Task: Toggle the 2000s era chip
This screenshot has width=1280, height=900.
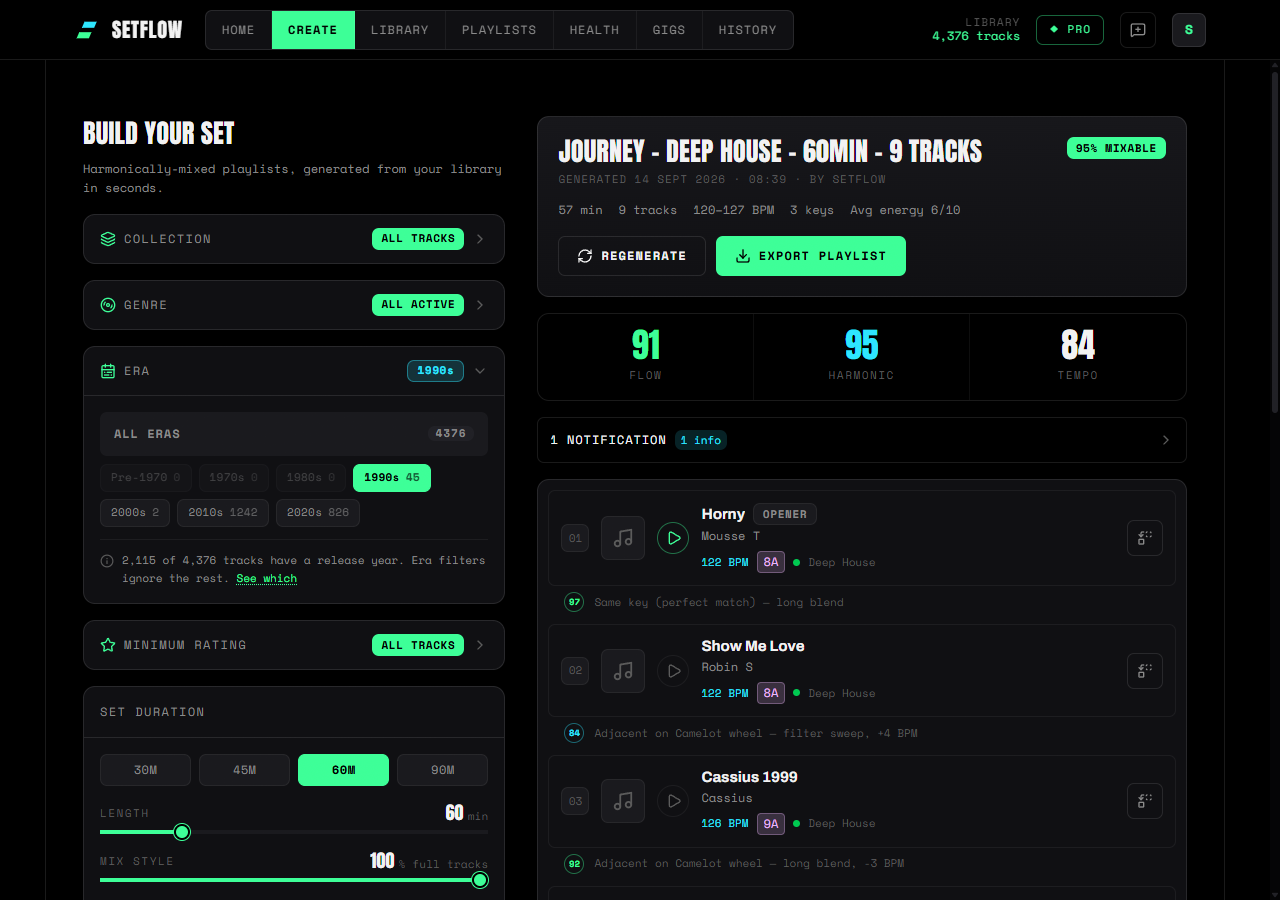Action: (x=135, y=513)
